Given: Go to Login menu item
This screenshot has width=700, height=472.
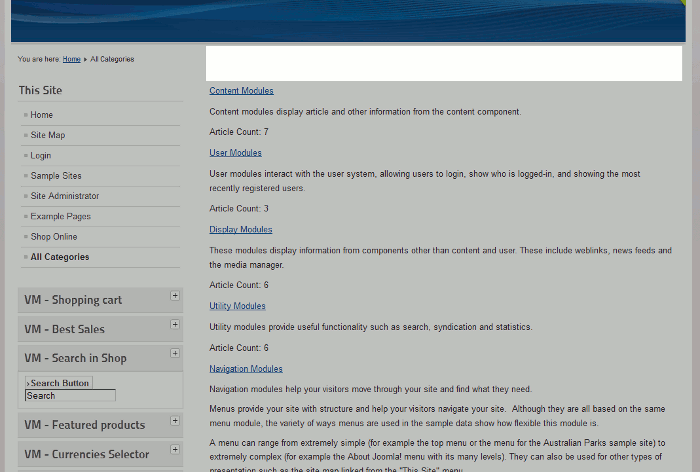Looking at the screenshot, I should 41,155.
